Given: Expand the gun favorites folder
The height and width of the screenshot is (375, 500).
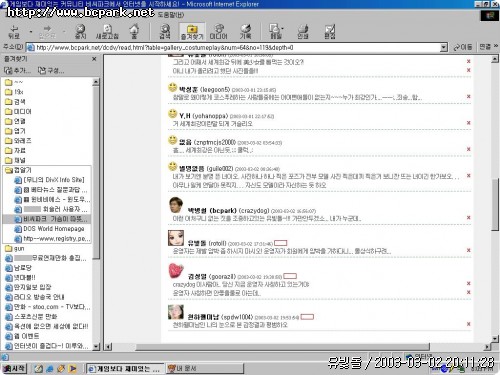Looking at the screenshot, I should click(15, 248).
